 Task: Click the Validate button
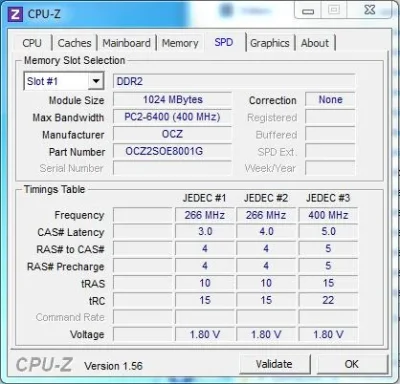tap(274, 364)
